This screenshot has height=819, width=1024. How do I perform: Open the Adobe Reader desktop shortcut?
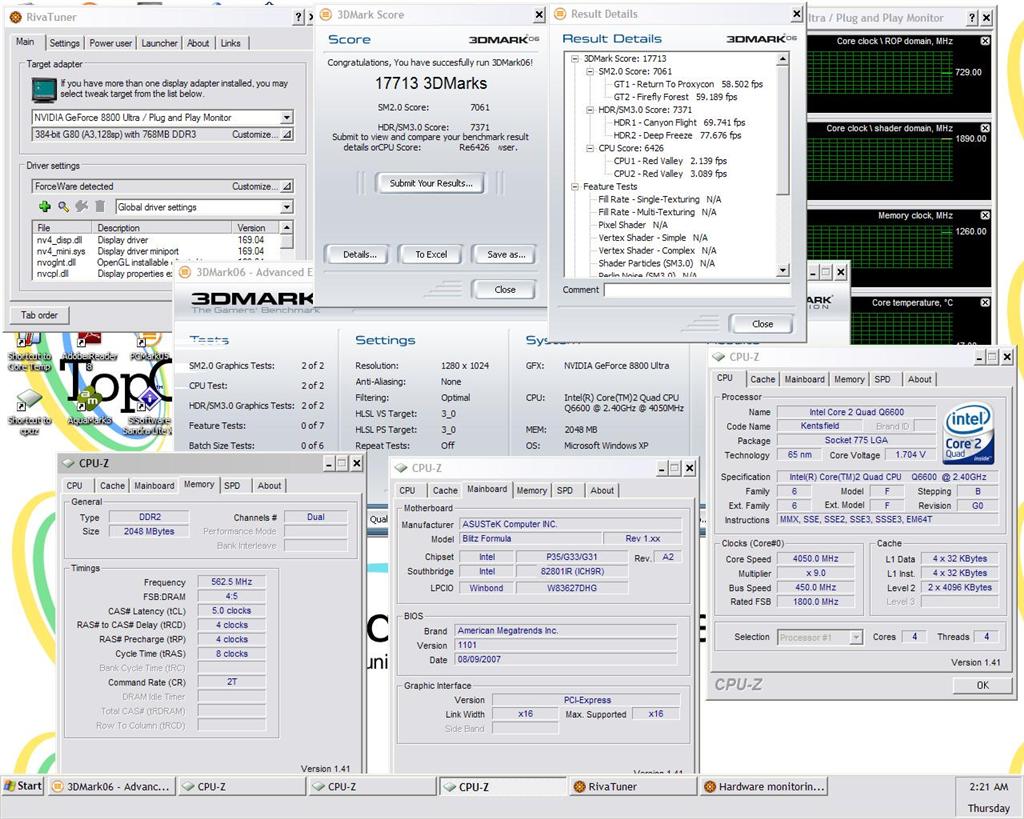coord(89,349)
